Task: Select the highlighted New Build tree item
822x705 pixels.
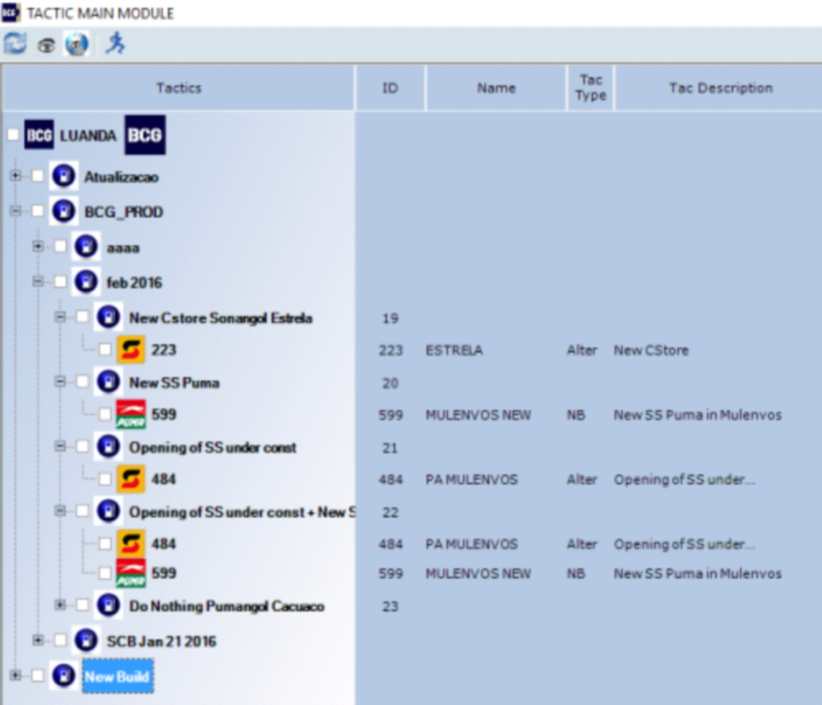Action: point(117,677)
